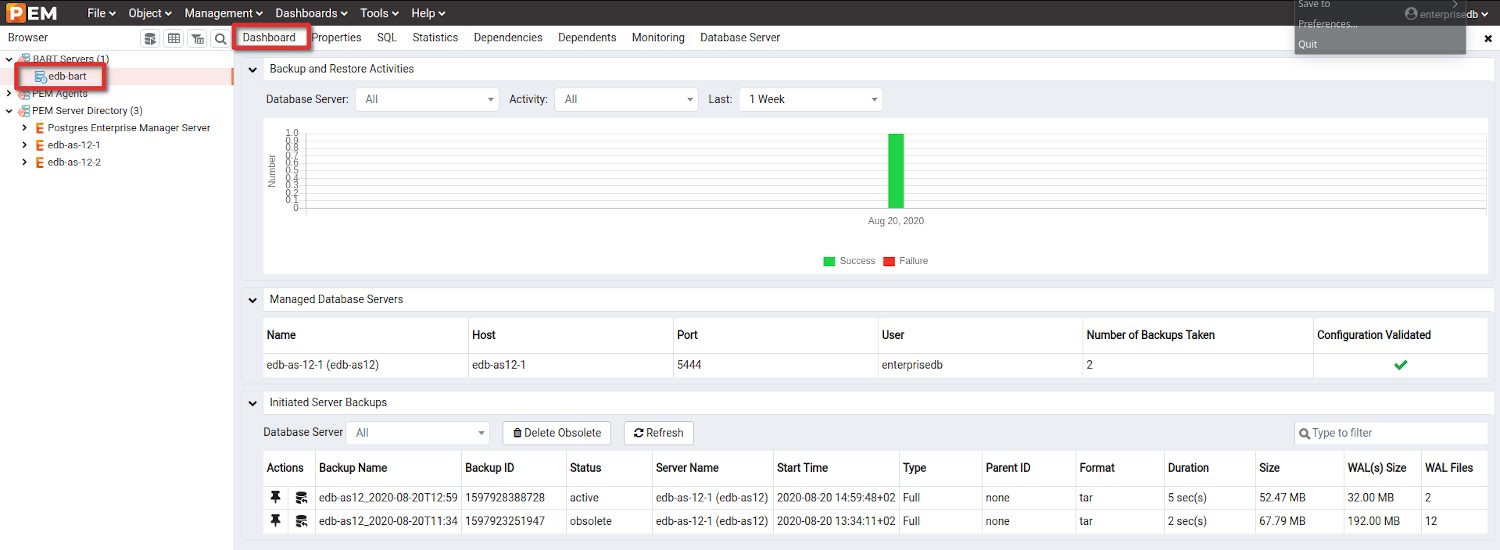Image resolution: width=1500 pixels, height=550 pixels.
Task: Close the dashboard panel with the X icon
Action: pyautogui.click(x=1488, y=38)
